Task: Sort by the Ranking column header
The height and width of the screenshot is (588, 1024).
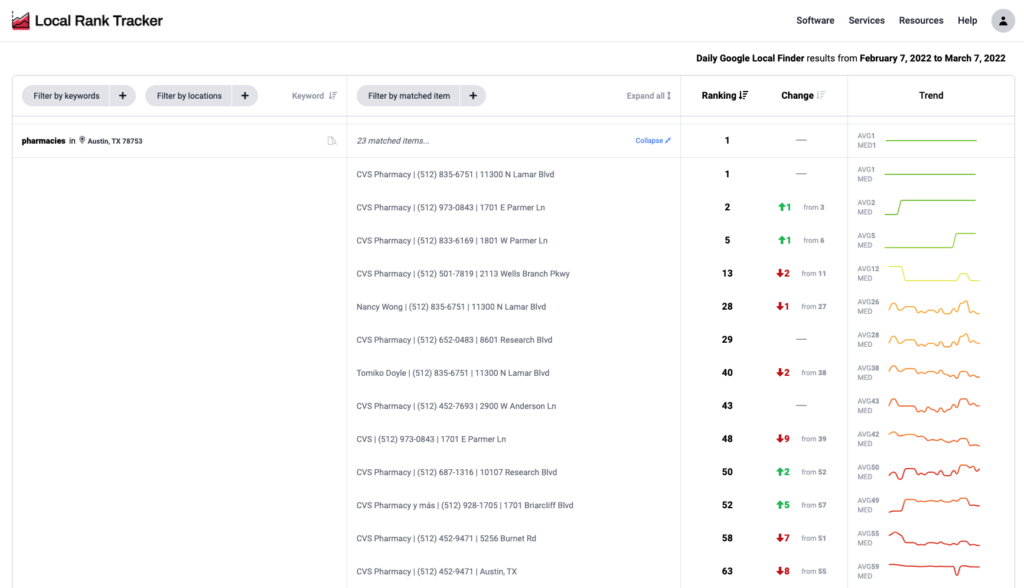Action: click(x=725, y=96)
